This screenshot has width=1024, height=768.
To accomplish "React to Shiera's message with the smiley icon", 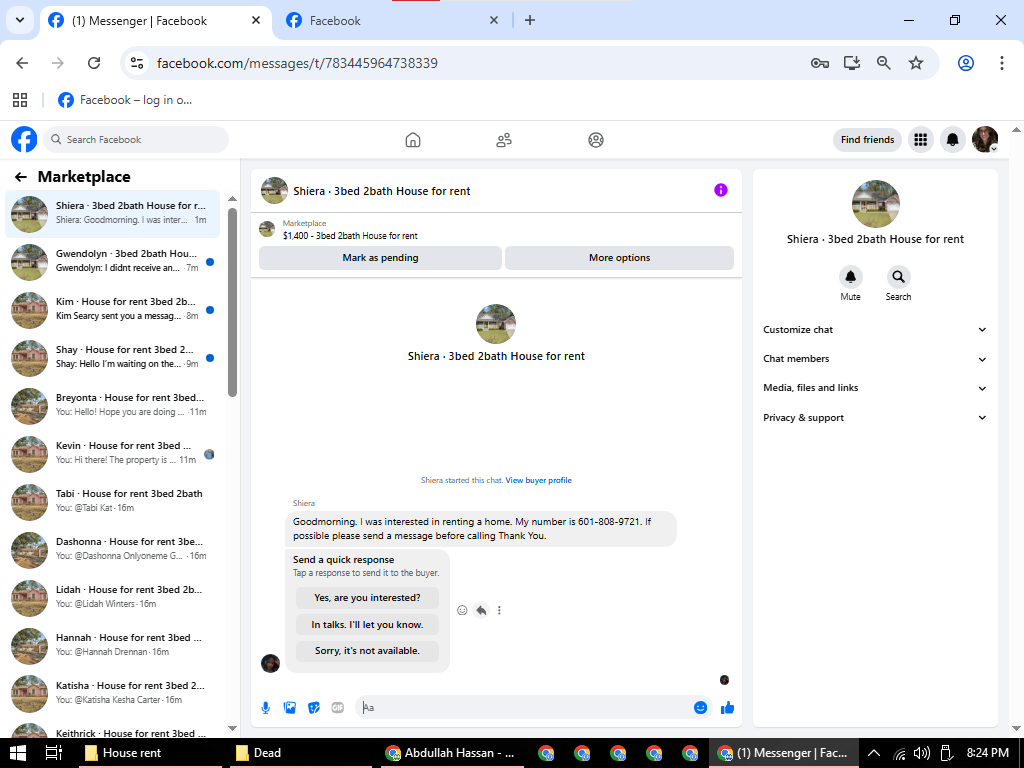I will (462, 611).
